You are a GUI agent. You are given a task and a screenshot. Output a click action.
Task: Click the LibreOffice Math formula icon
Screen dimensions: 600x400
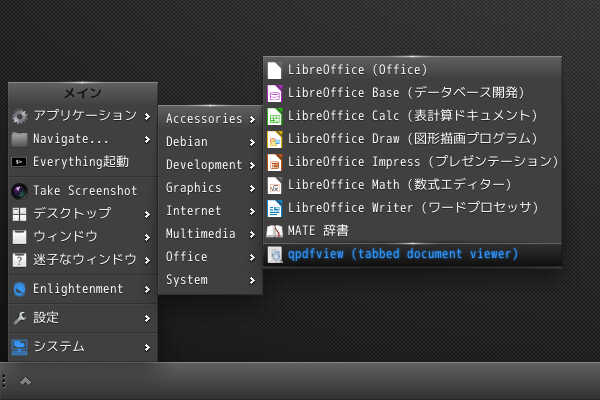pos(274,185)
